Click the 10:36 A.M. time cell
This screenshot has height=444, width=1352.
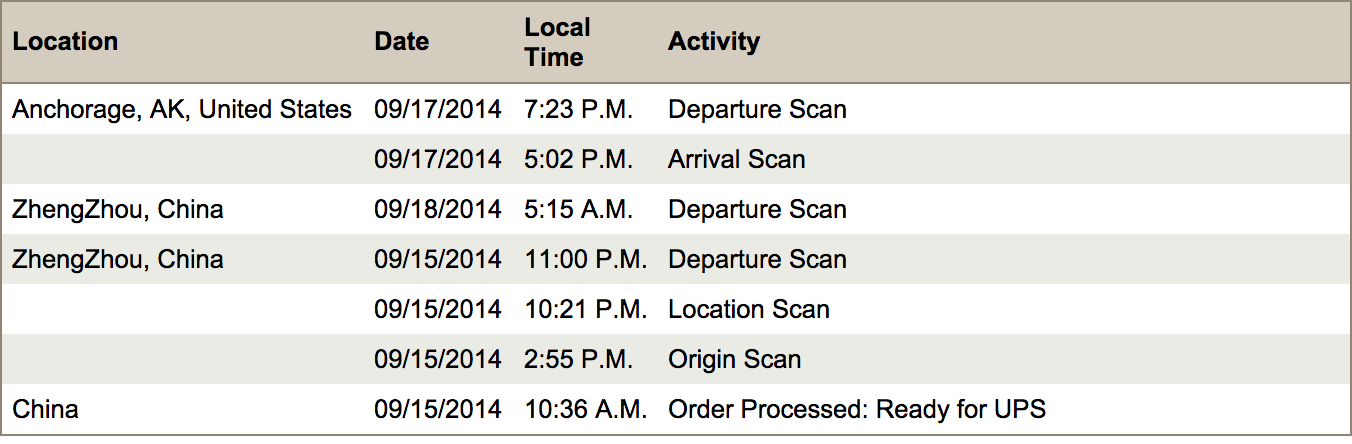click(586, 410)
